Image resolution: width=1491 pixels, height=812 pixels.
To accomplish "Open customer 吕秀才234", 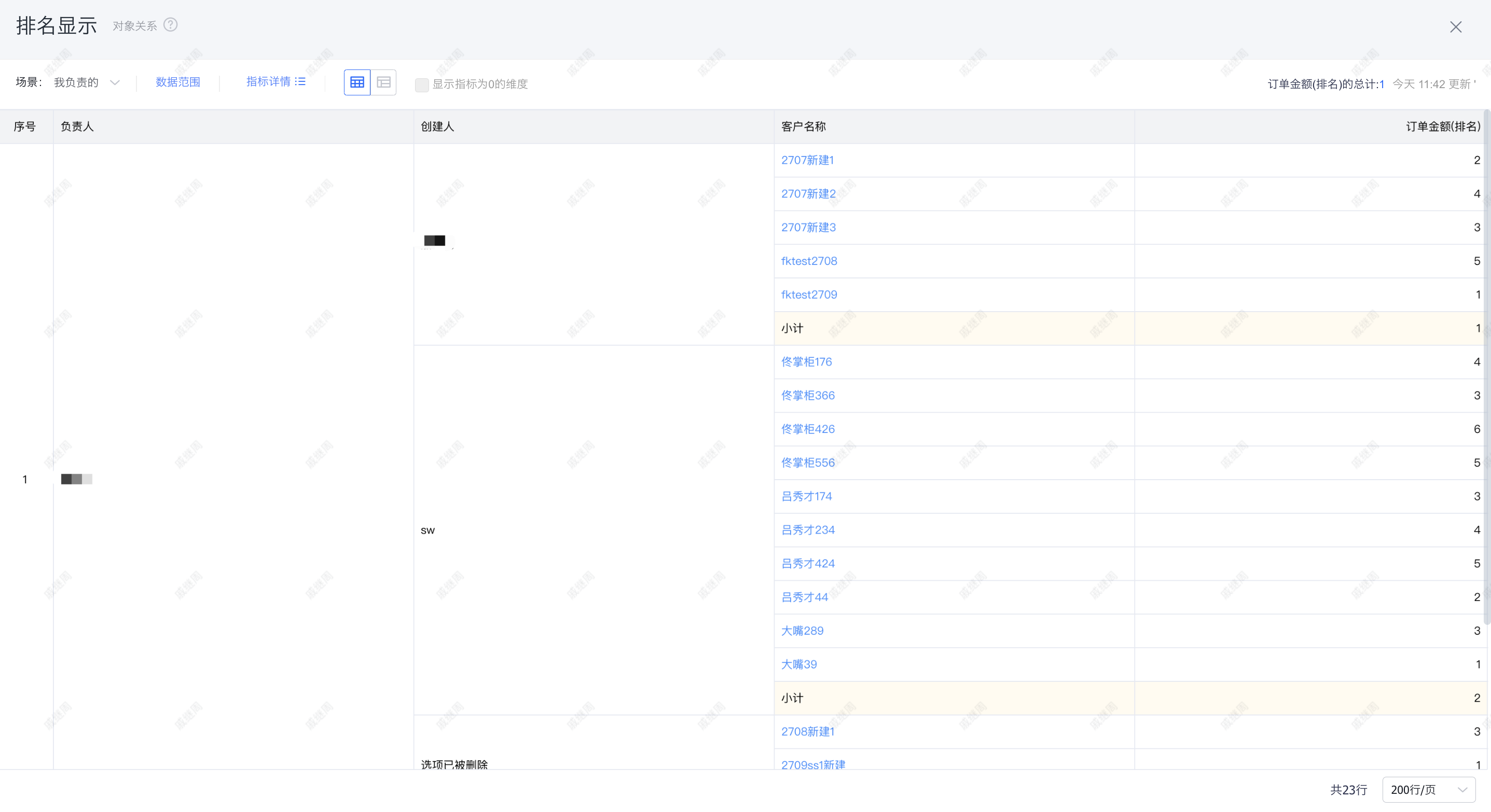I will click(x=807, y=530).
